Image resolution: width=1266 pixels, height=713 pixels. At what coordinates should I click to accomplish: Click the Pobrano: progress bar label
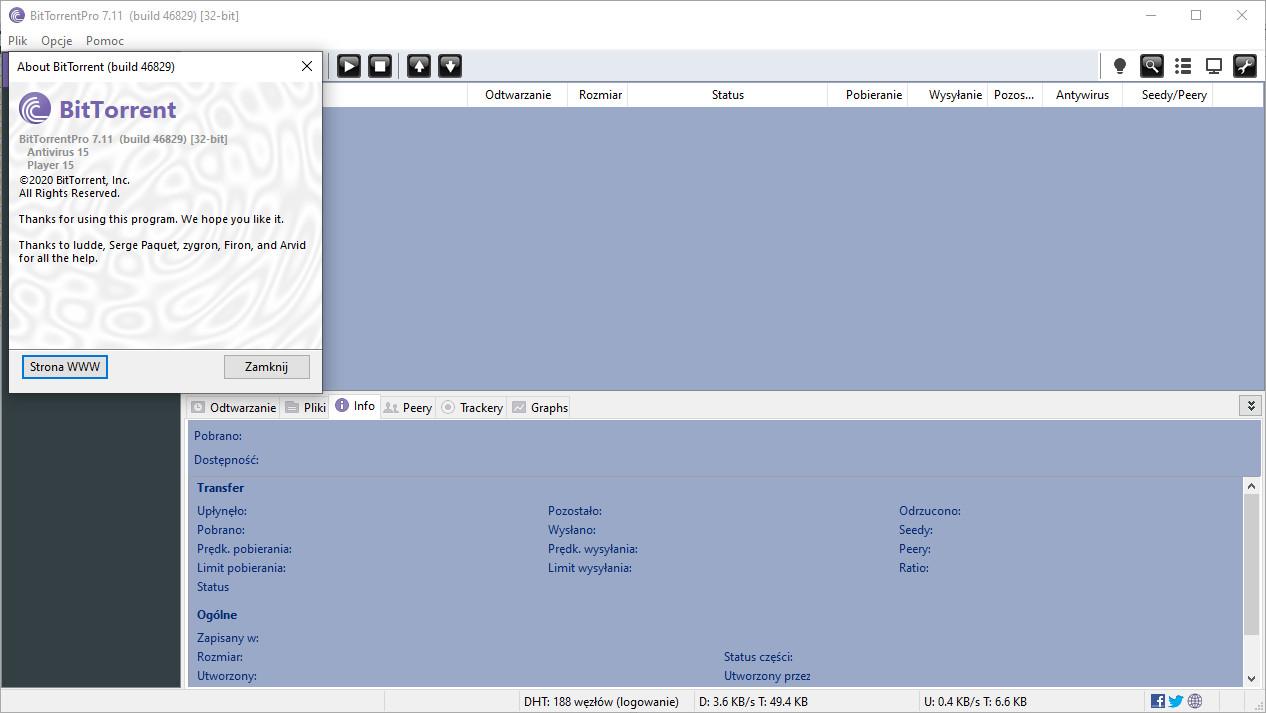click(x=218, y=436)
